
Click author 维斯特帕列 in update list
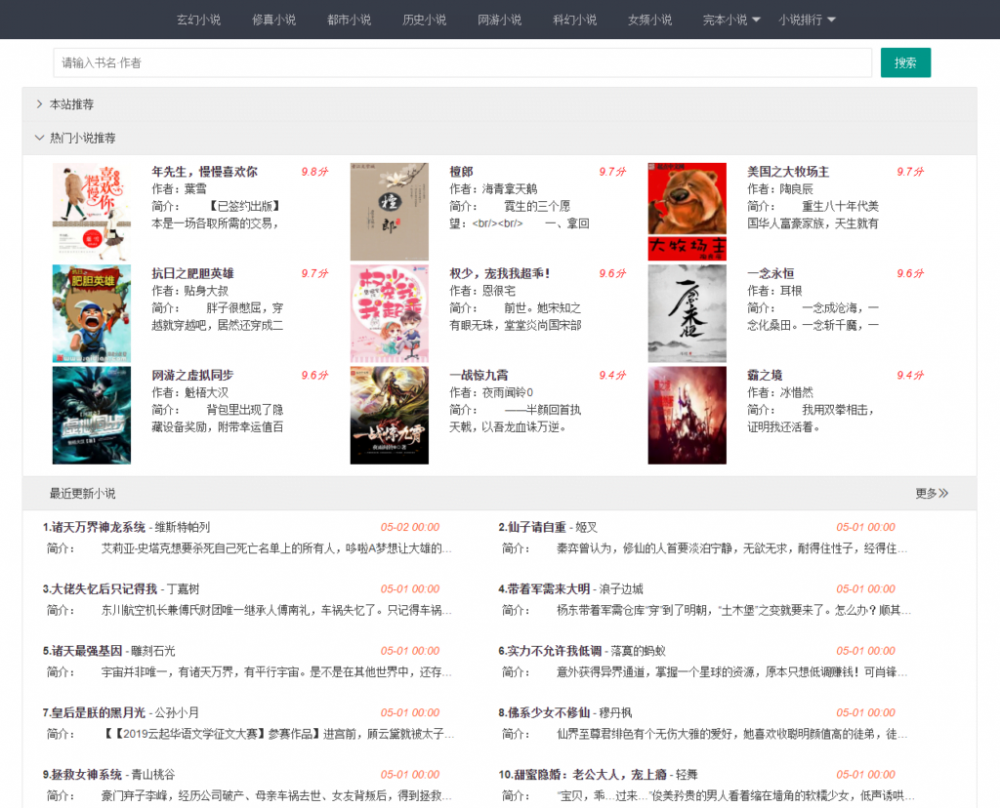pos(182,527)
